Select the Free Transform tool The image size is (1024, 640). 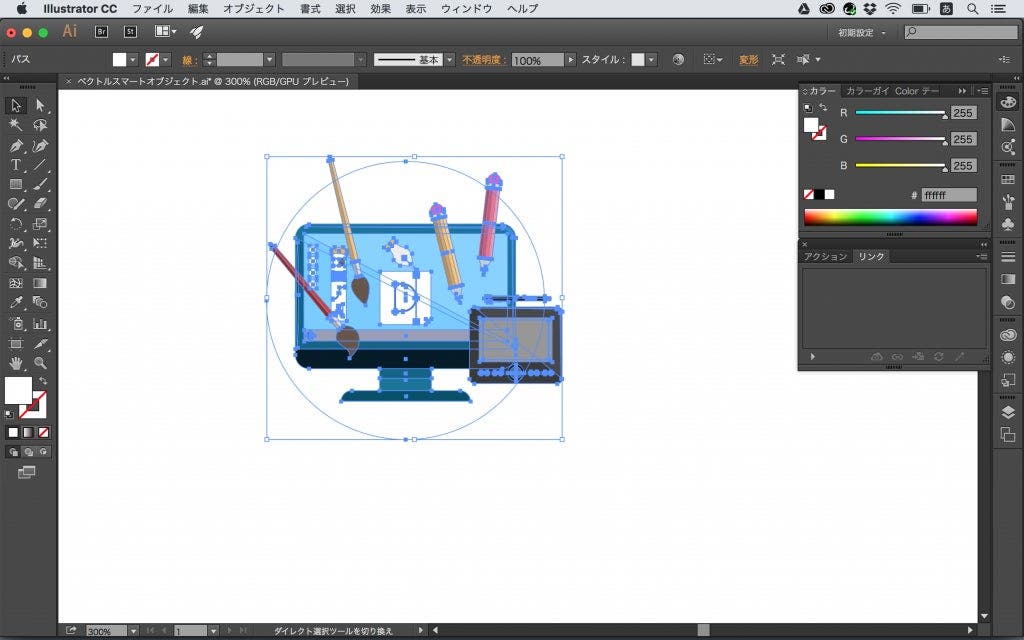click(40, 244)
